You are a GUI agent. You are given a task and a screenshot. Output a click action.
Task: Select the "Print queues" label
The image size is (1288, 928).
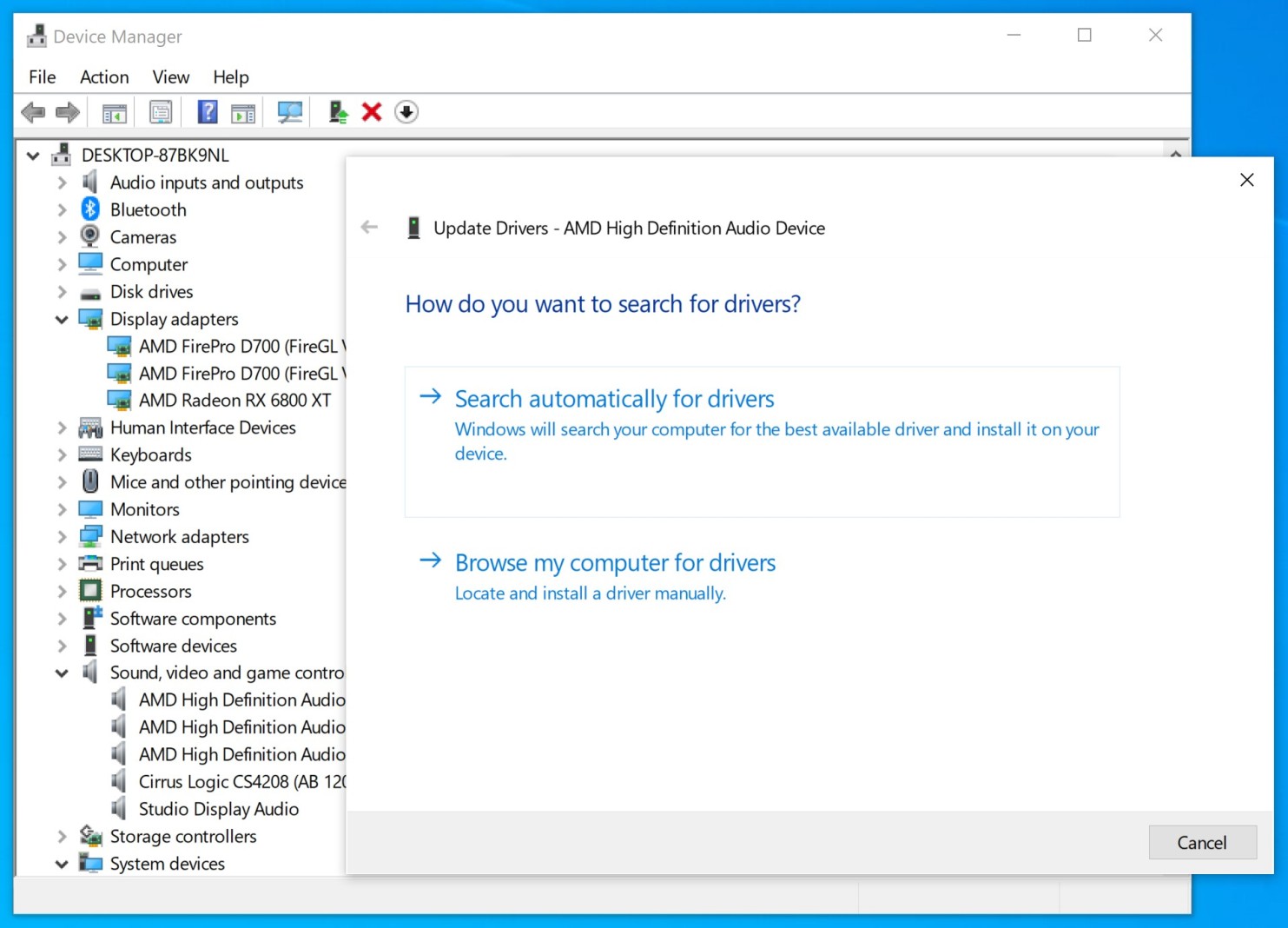click(x=157, y=564)
